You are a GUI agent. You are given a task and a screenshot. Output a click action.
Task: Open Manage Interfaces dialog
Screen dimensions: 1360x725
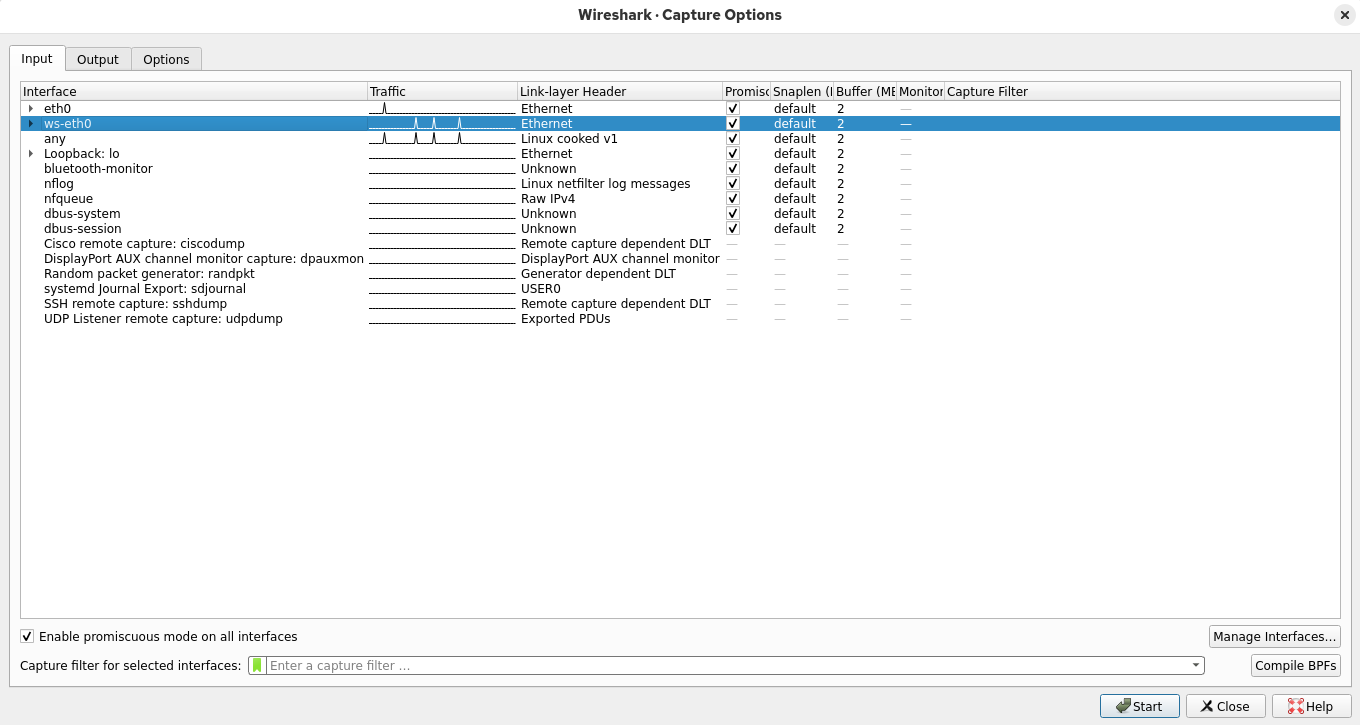pyautogui.click(x=1274, y=637)
